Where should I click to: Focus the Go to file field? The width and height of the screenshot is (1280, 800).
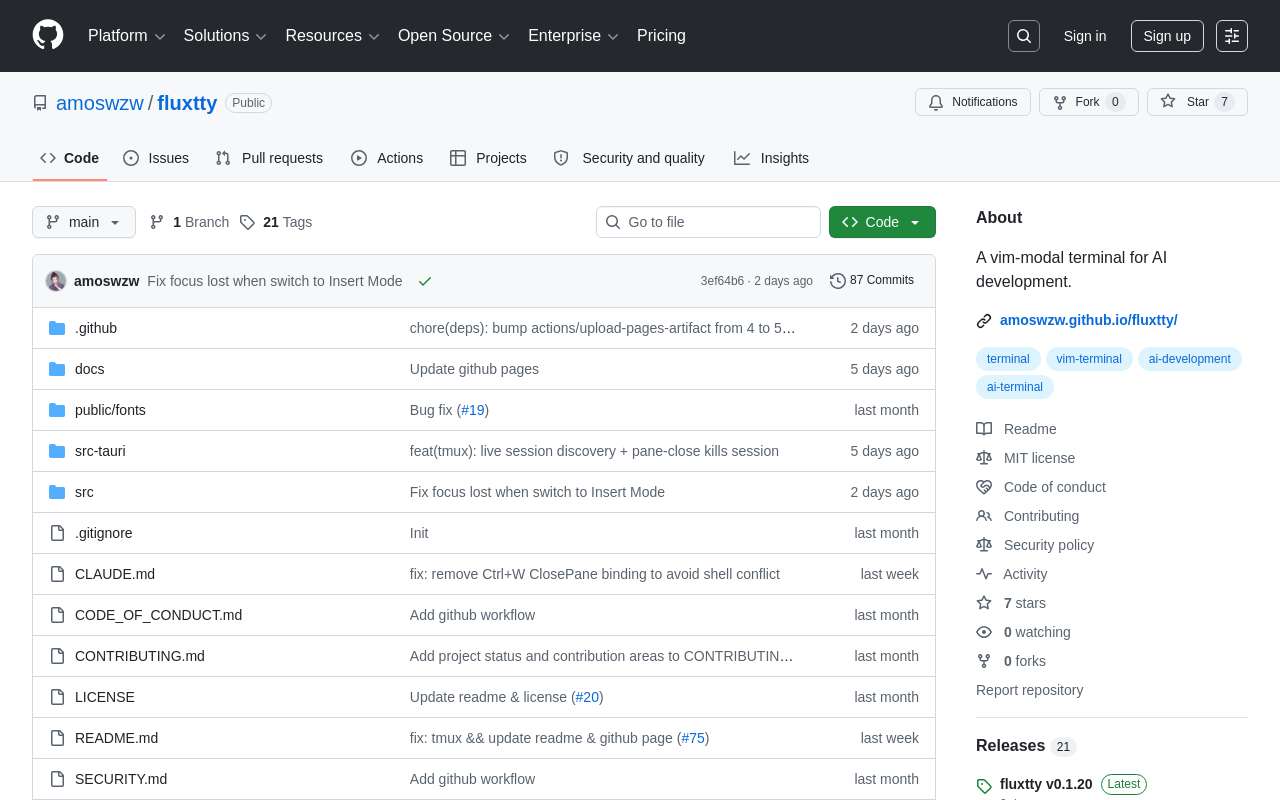point(708,222)
